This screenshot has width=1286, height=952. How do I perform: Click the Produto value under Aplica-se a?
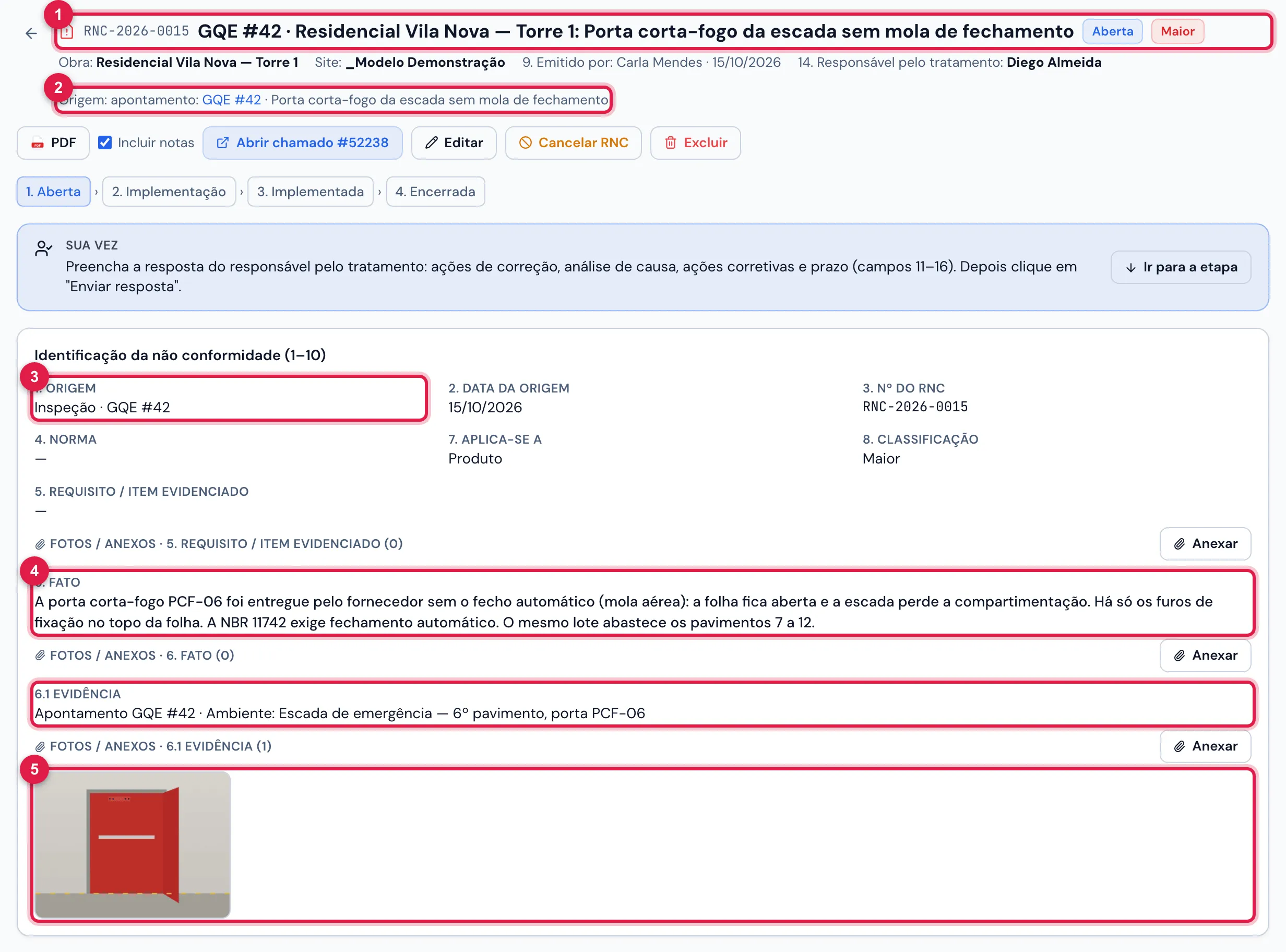[x=475, y=459]
